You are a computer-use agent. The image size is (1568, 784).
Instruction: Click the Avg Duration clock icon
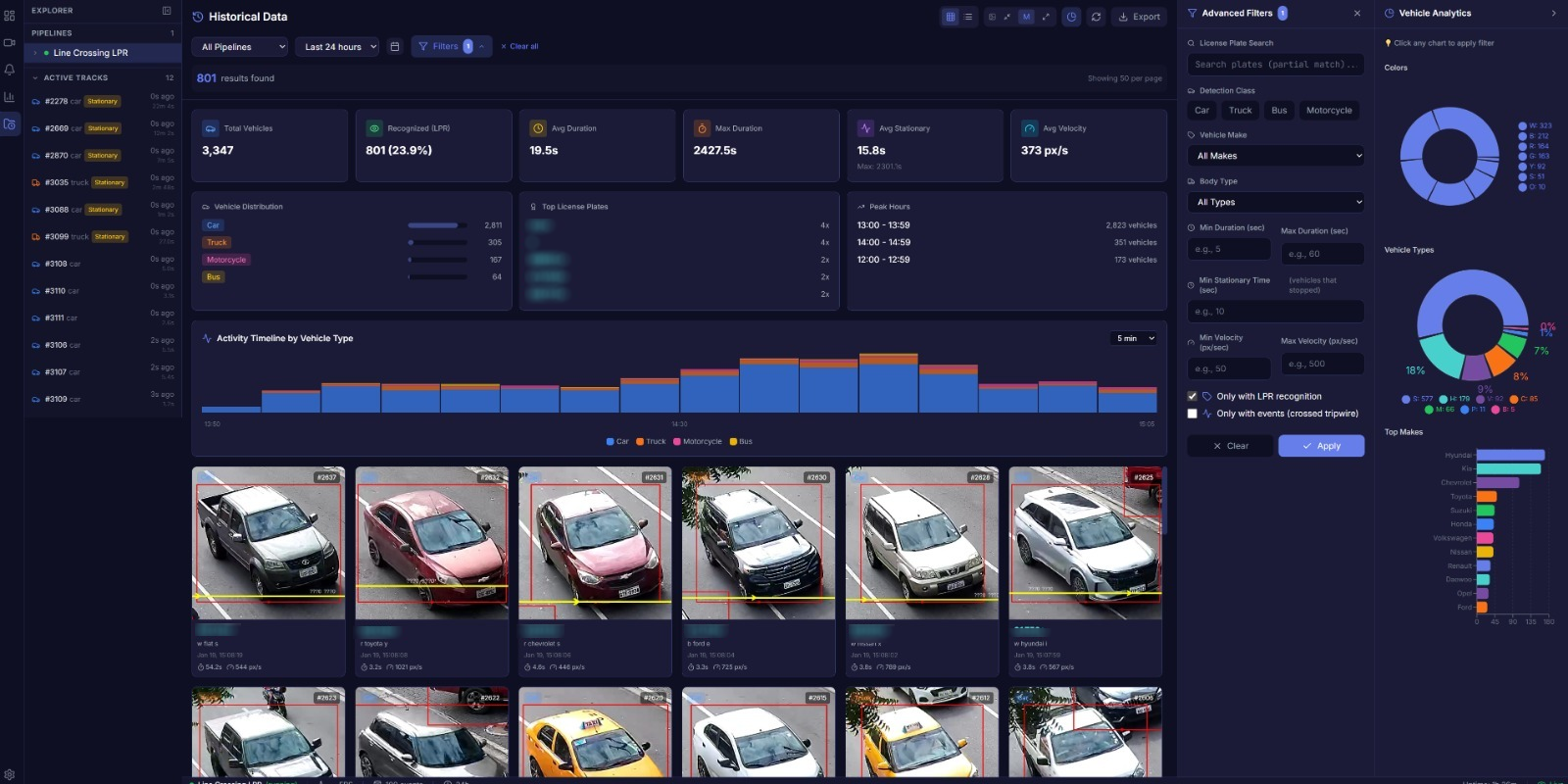tap(538, 128)
